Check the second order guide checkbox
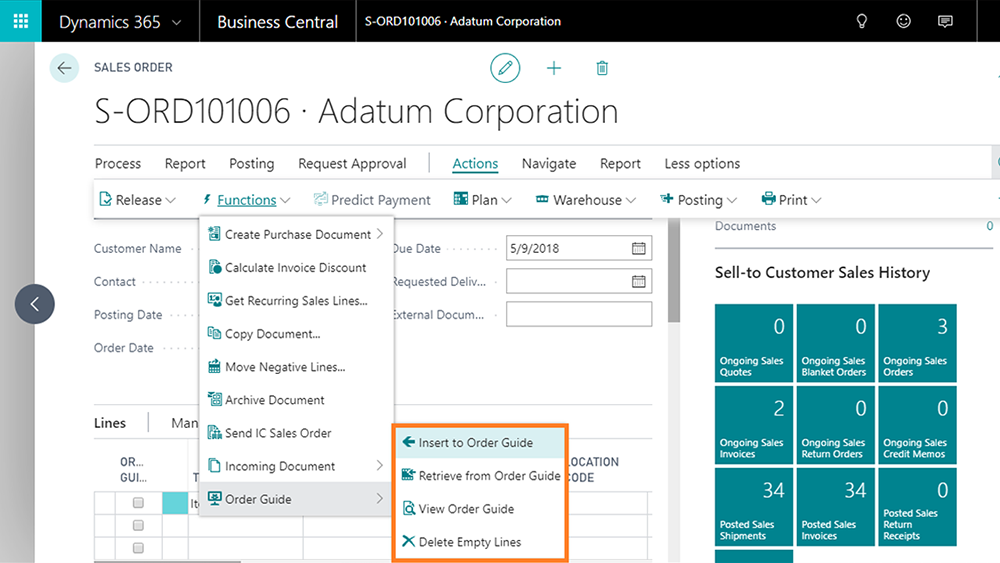 [x=138, y=525]
